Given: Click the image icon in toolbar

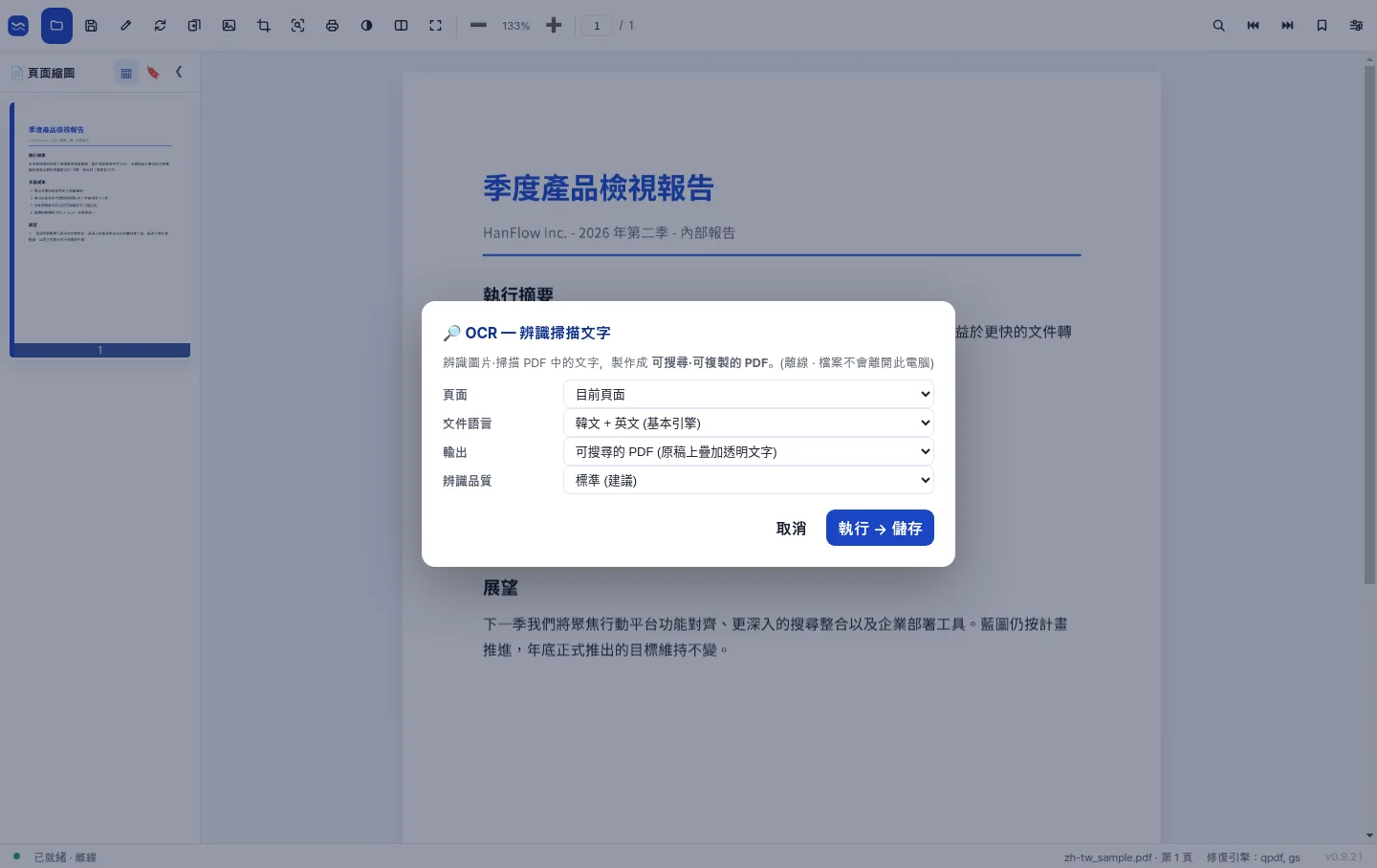Looking at the screenshot, I should tap(229, 26).
